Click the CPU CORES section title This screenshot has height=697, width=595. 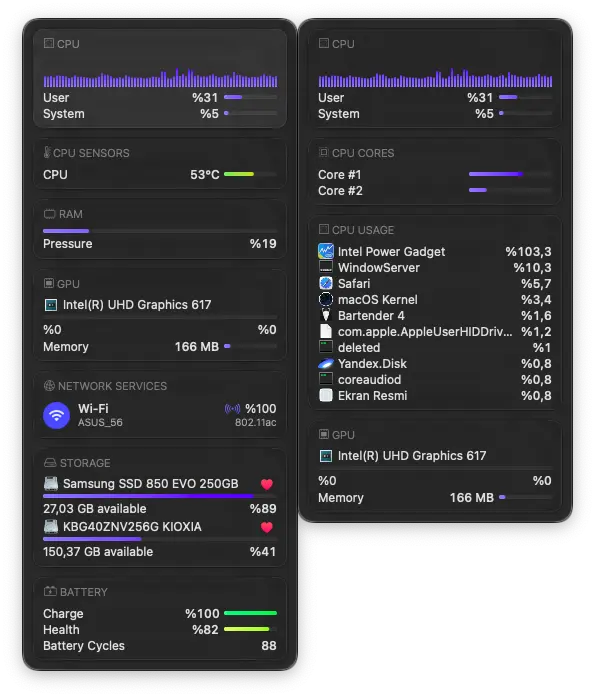pyautogui.click(x=363, y=153)
